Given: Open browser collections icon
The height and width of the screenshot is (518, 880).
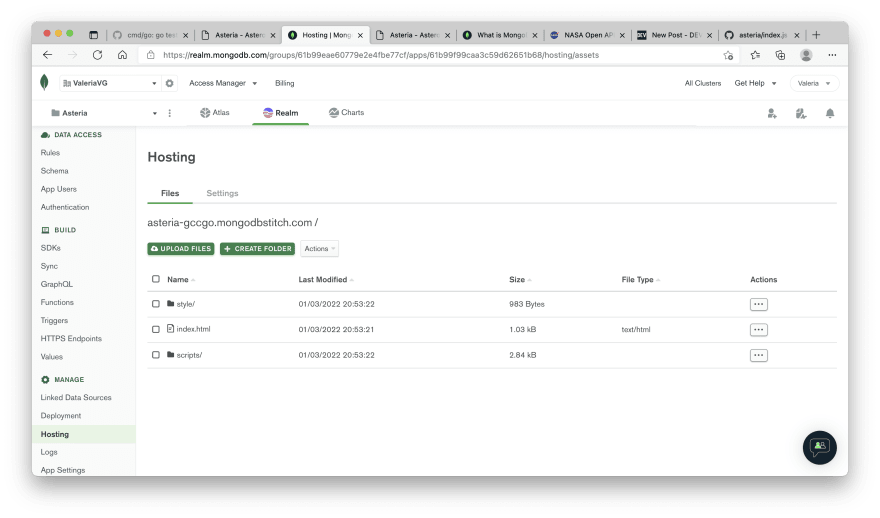Looking at the screenshot, I should tap(780, 55).
